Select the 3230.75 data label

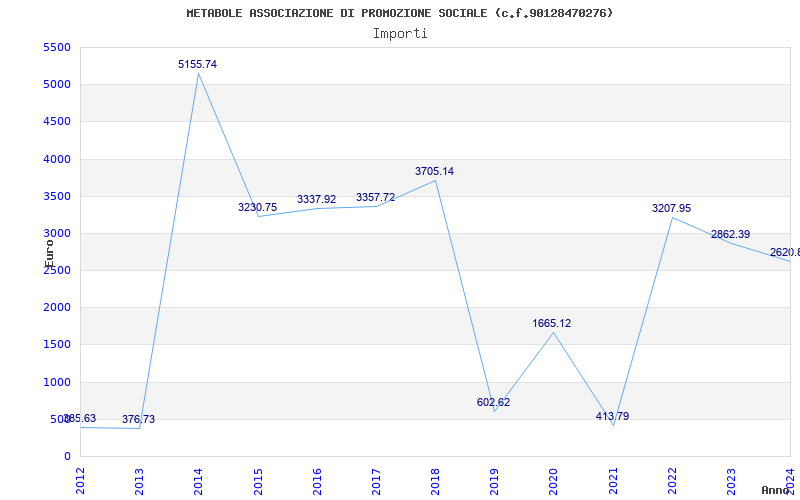pyautogui.click(x=258, y=207)
